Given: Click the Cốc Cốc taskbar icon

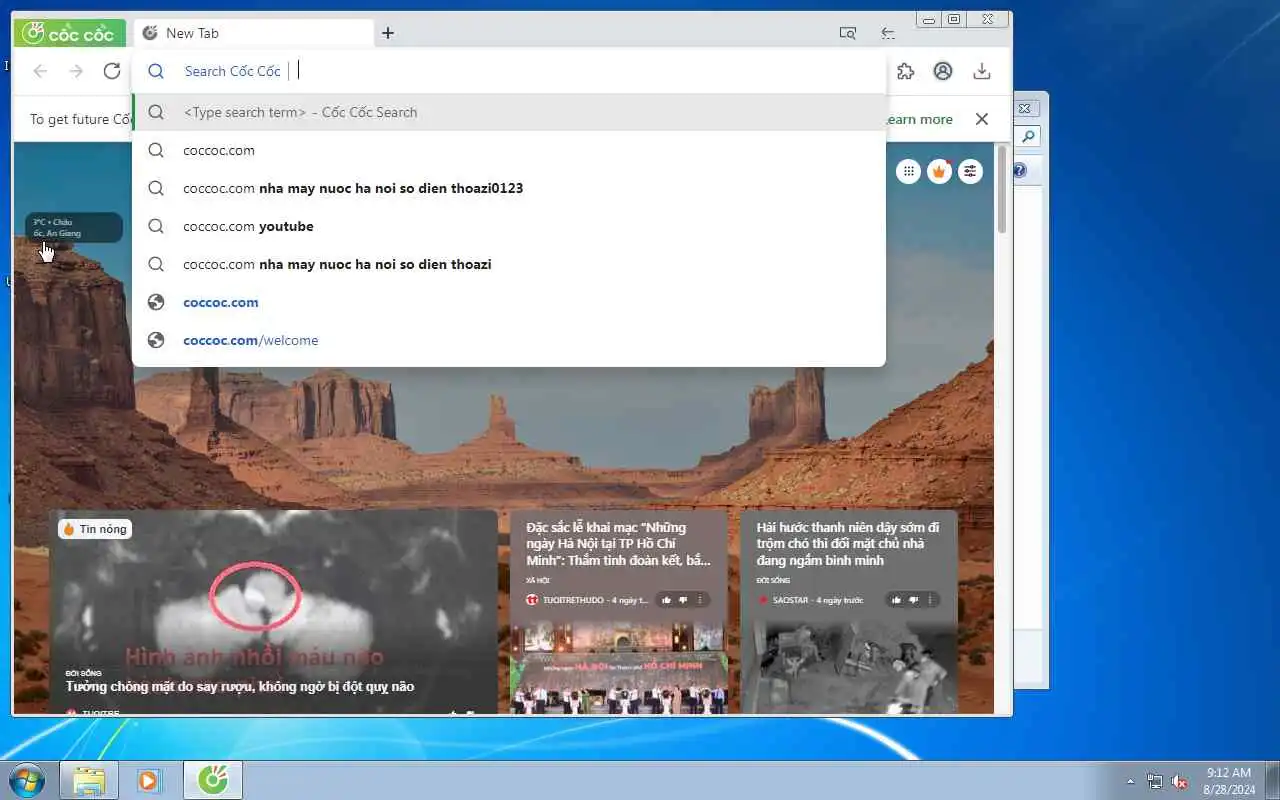Looking at the screenshot, I should (212, 780).
